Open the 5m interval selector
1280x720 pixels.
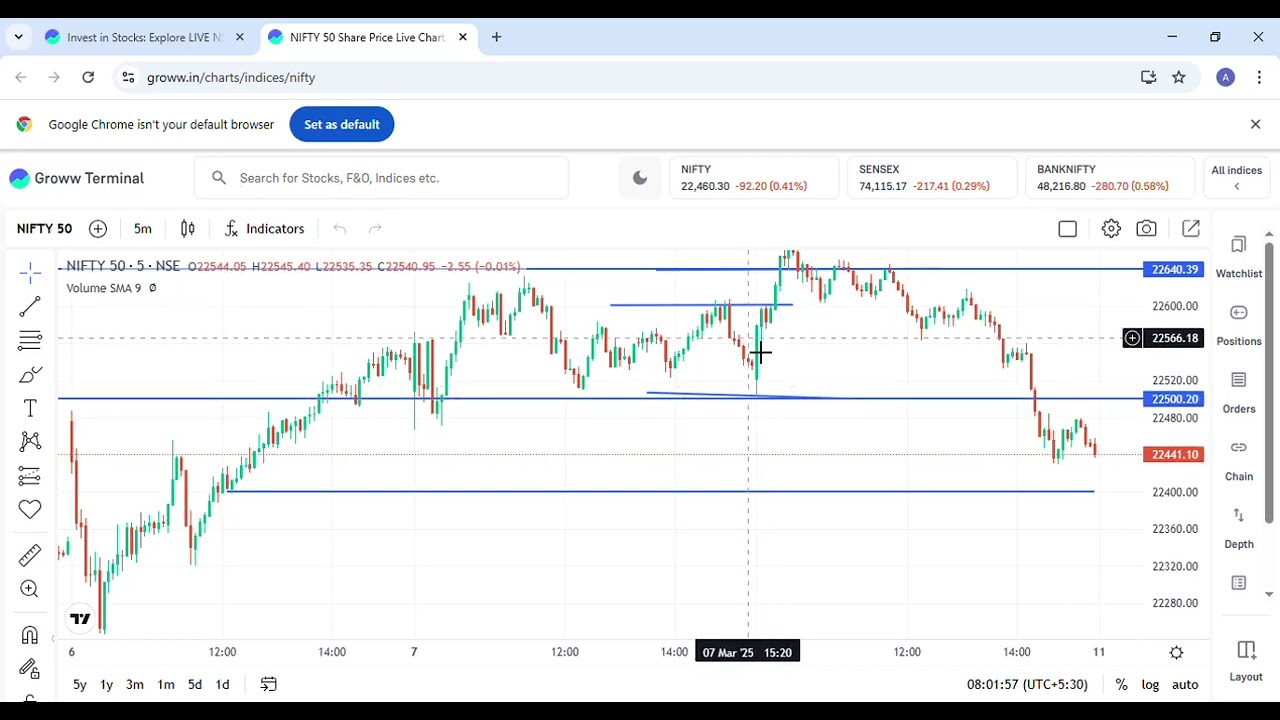(143, 229)
